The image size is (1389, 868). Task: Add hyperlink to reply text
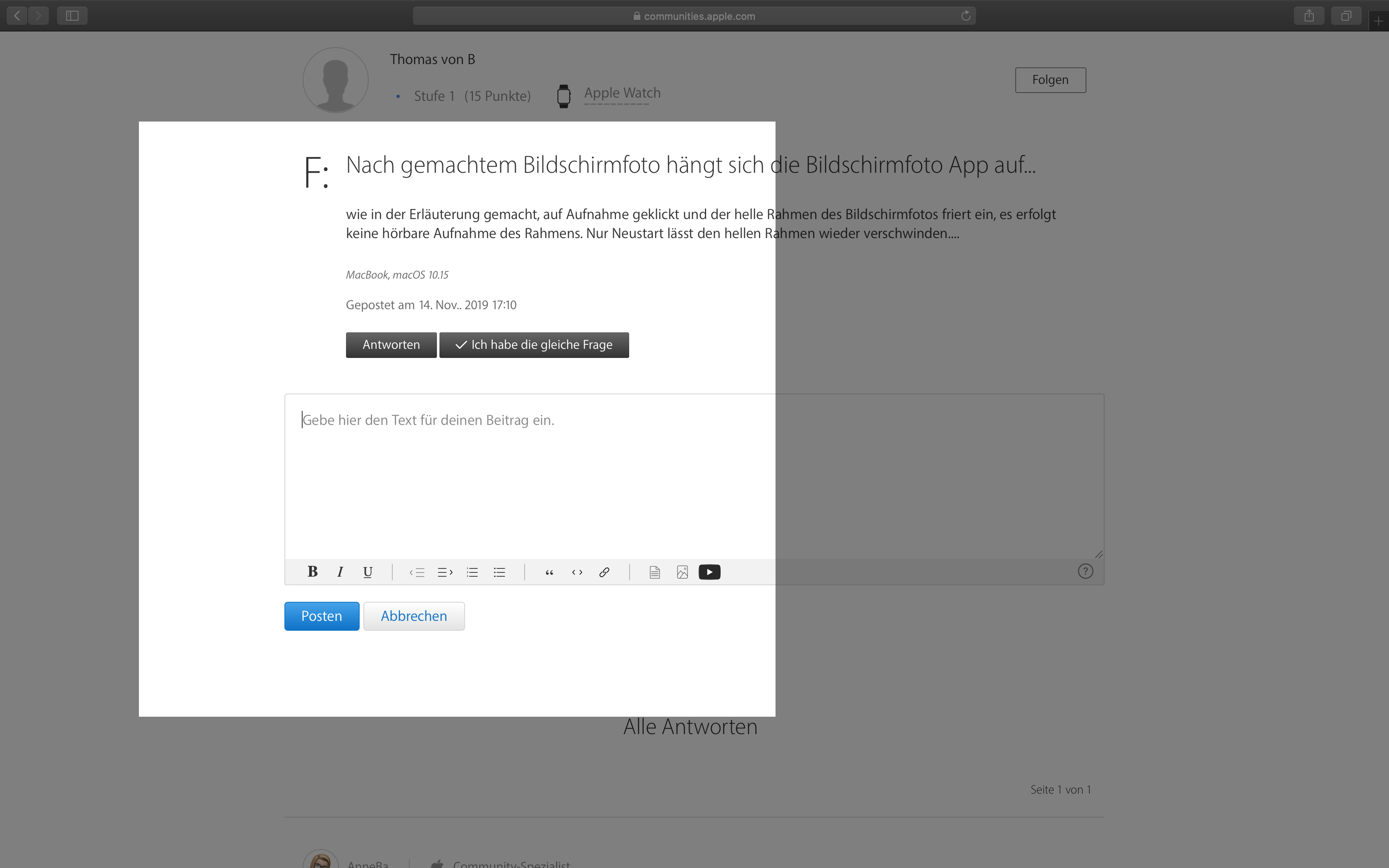click(604, 572)
